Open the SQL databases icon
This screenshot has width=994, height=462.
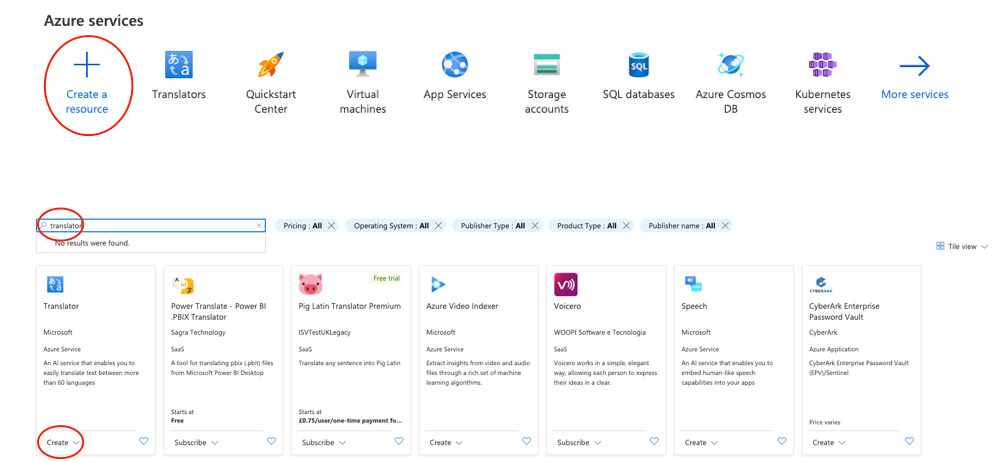point(638,65)
